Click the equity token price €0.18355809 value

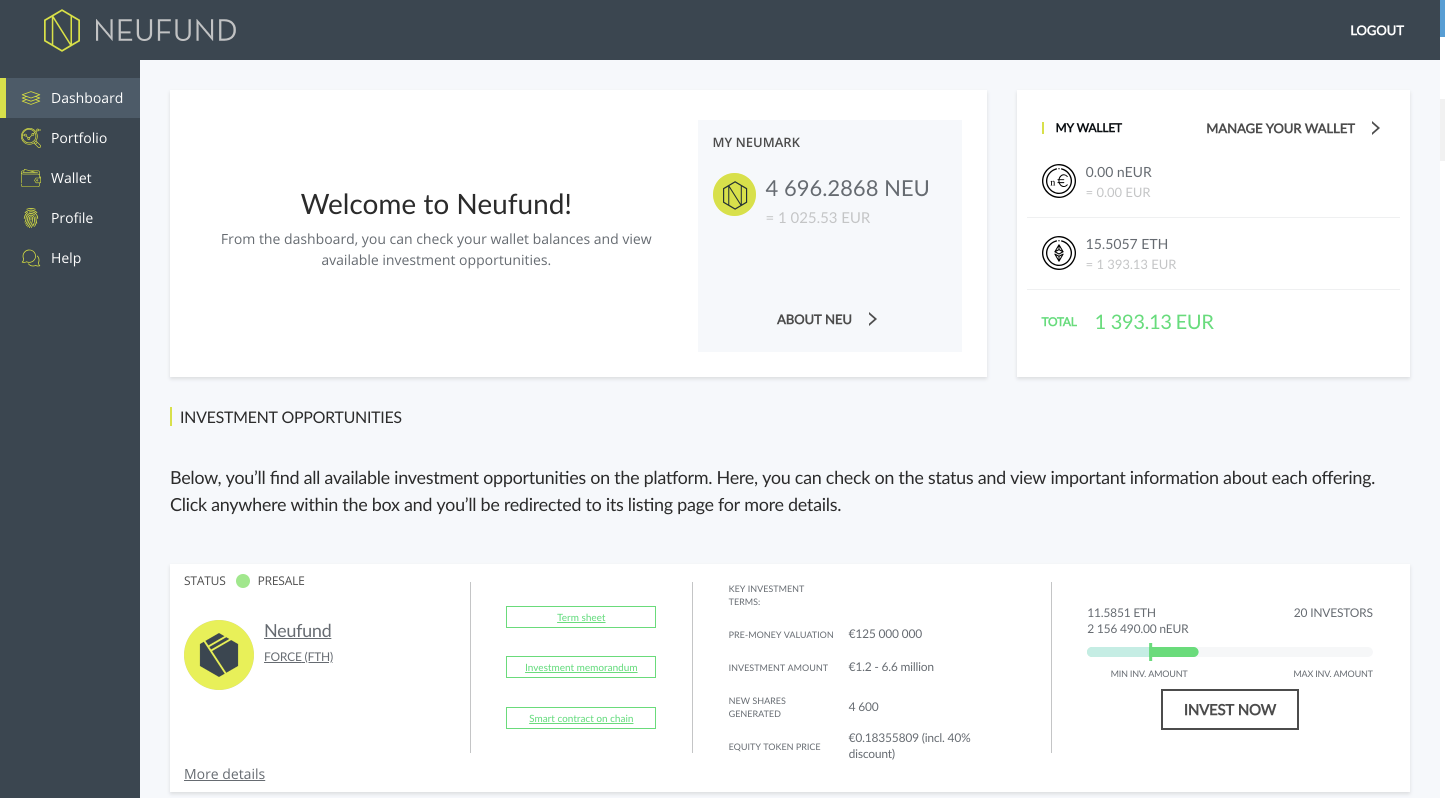(x=909, y=745)
